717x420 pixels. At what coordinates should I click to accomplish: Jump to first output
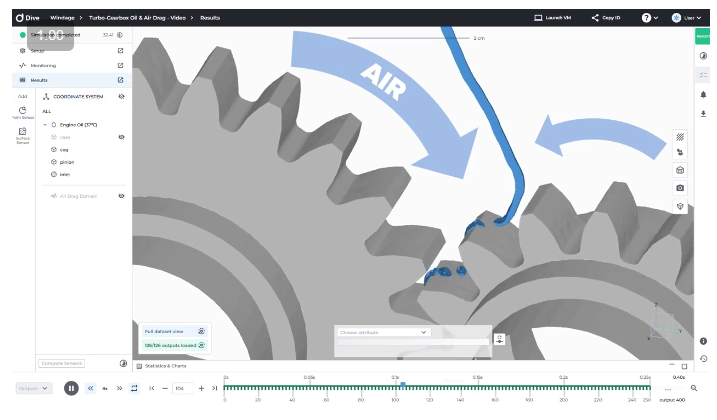(151, 388)
